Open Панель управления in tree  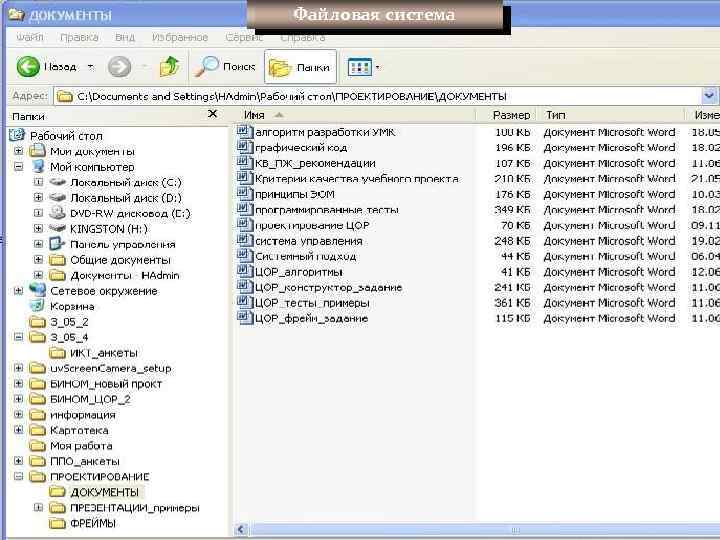123,244
